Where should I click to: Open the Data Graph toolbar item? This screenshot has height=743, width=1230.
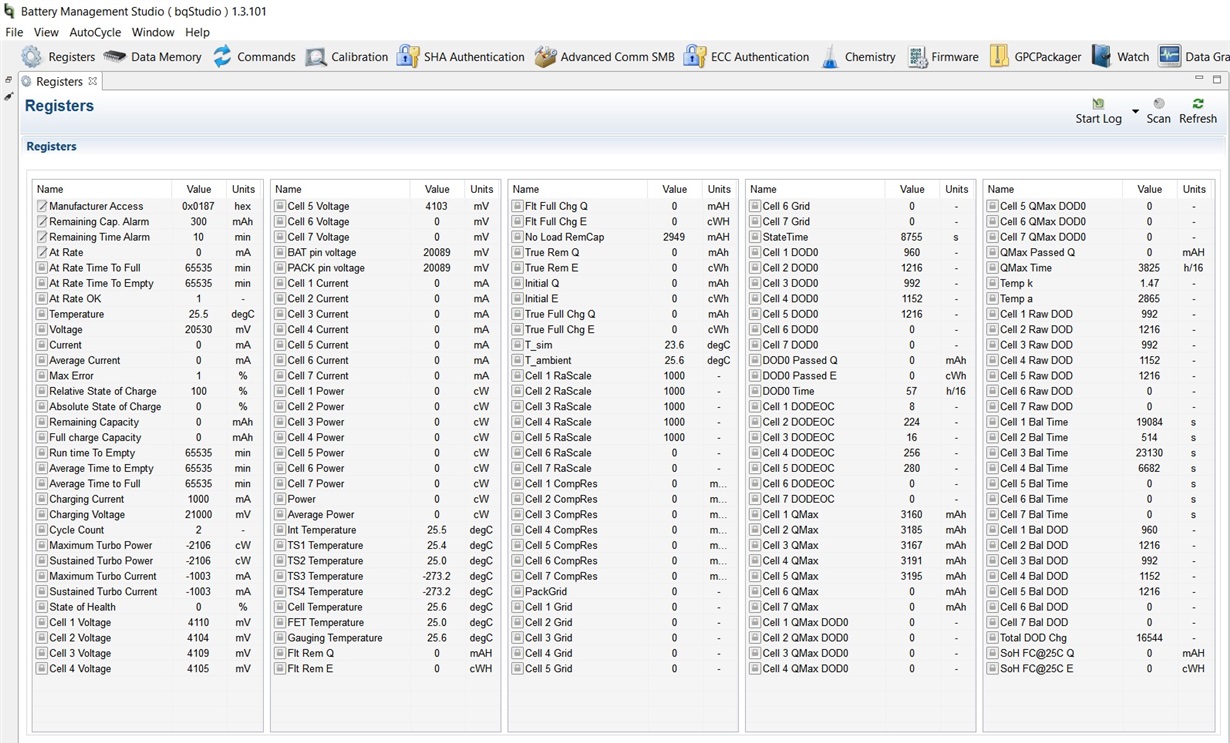click(1194, 57)
